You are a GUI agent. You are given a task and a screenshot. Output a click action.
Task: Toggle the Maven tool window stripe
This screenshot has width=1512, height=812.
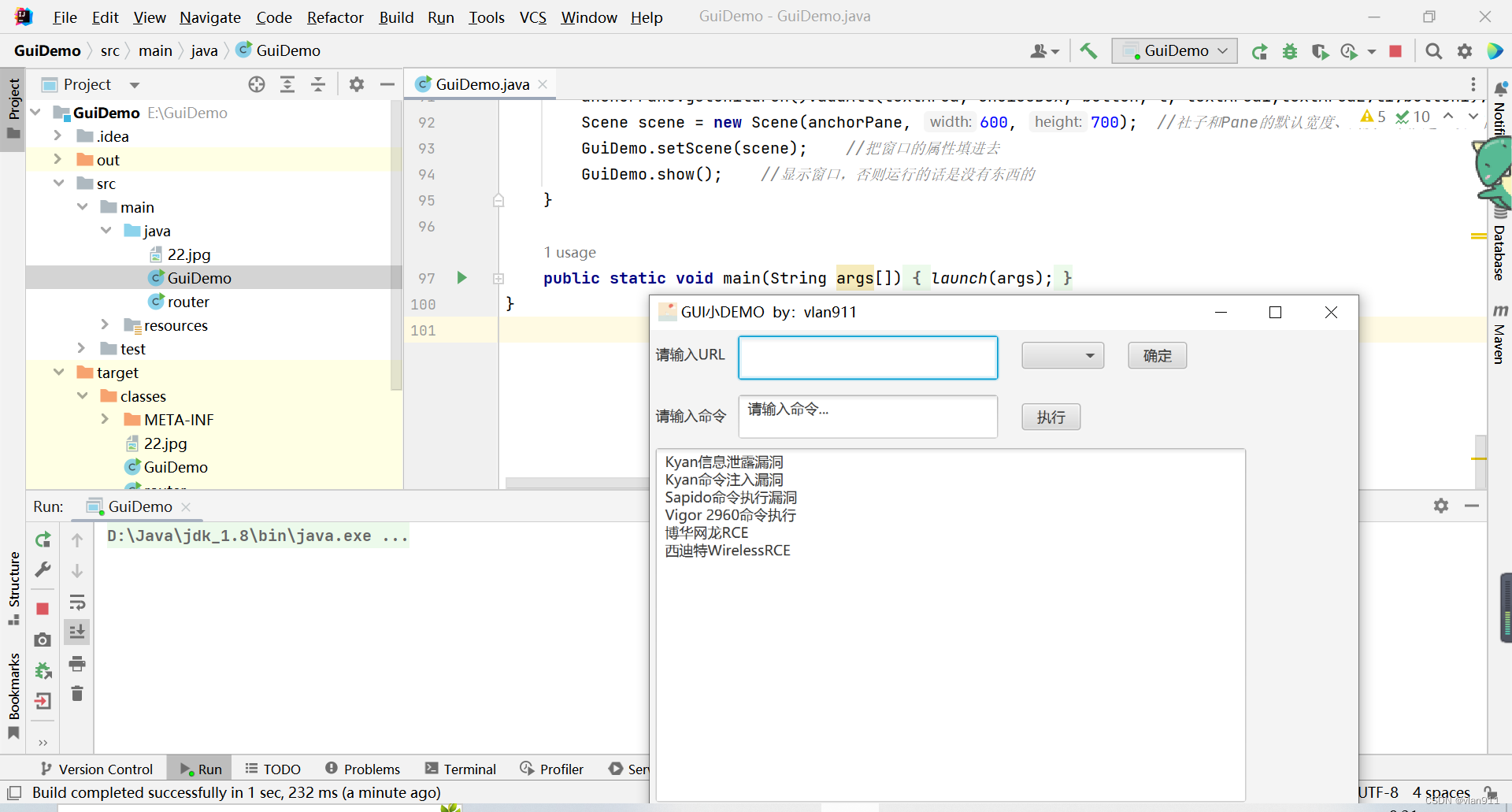tap(1499, 336)
